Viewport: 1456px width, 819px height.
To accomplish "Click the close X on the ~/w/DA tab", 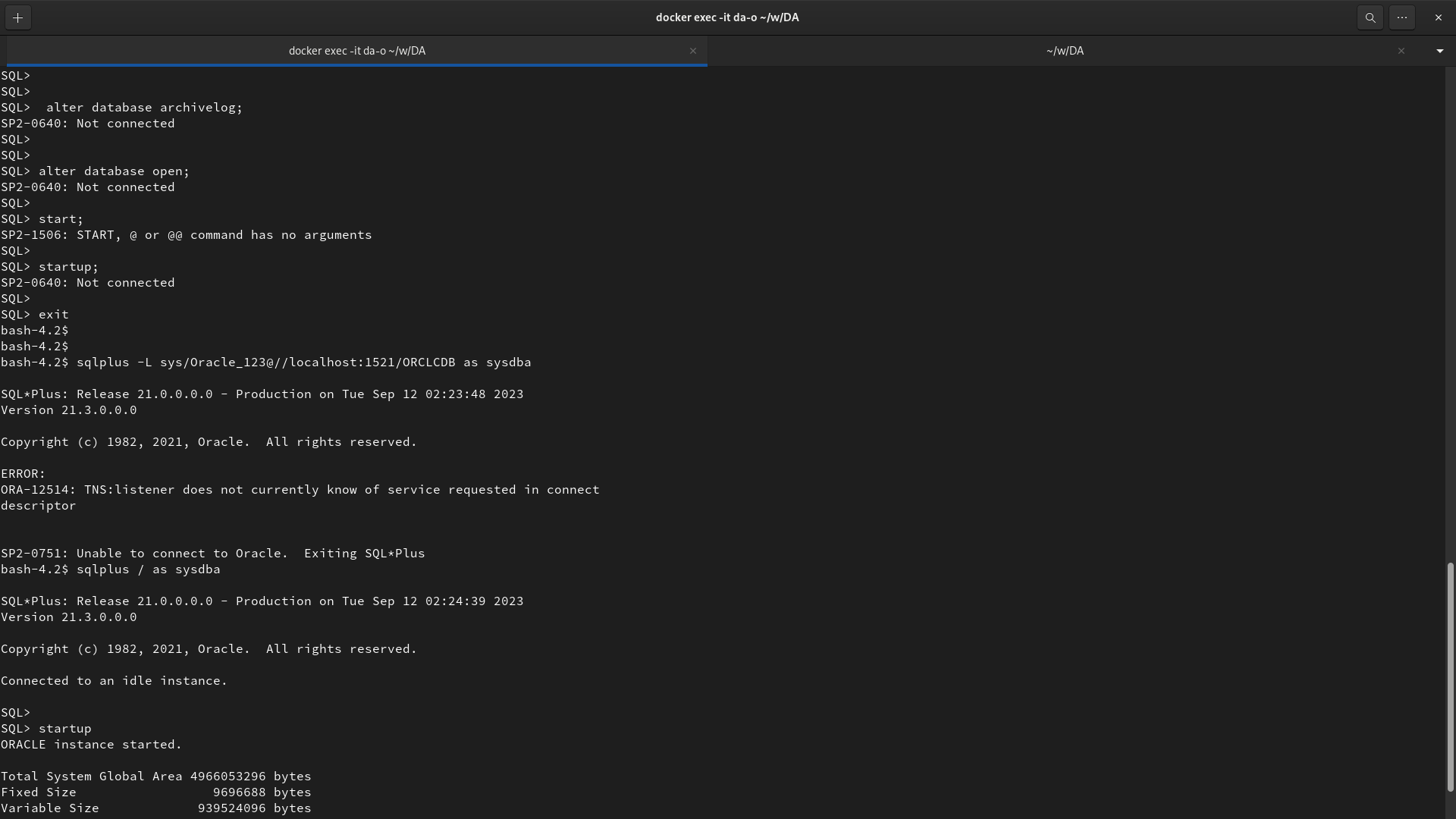I will click(1401, 51).
